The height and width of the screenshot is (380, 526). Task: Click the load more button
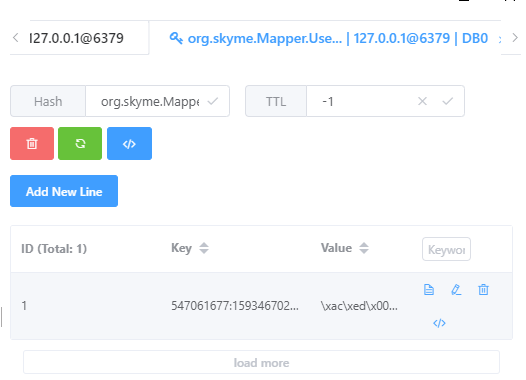(261, 363)
